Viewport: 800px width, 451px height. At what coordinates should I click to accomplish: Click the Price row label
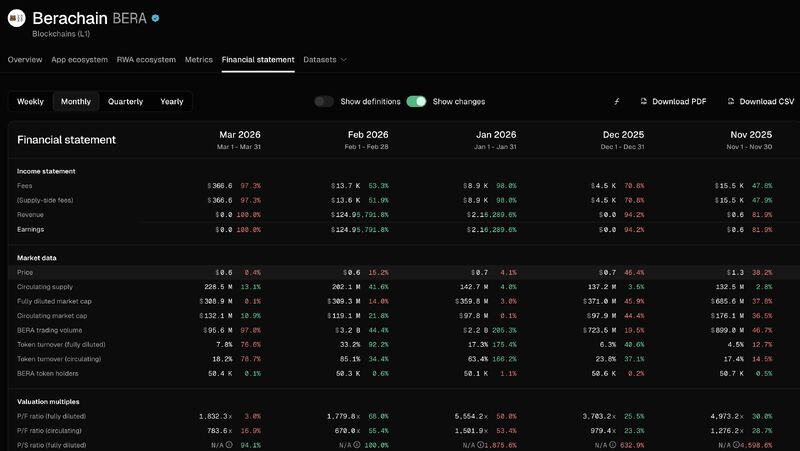click(25, 272)
